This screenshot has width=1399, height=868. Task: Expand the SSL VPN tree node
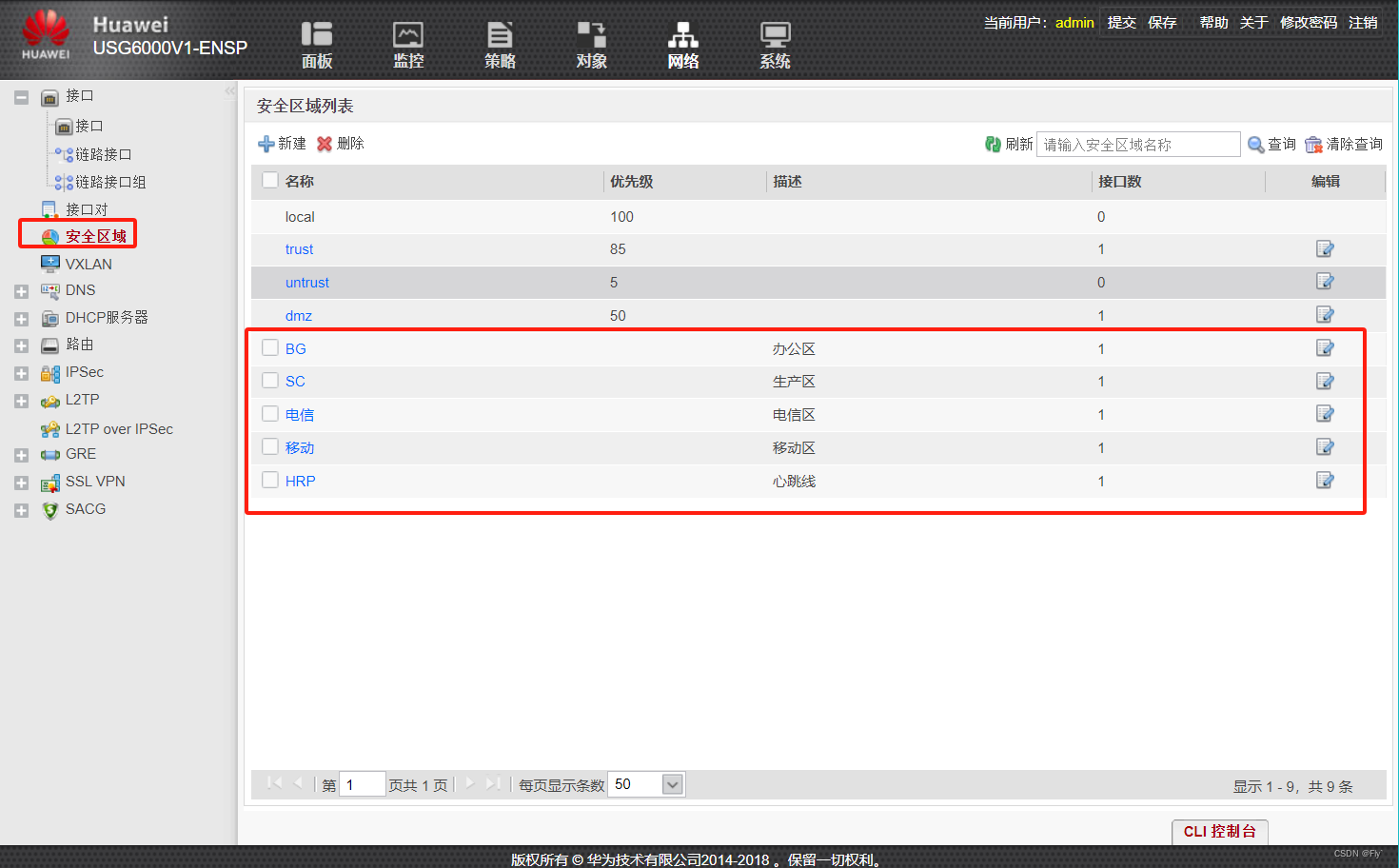(21, 483)
